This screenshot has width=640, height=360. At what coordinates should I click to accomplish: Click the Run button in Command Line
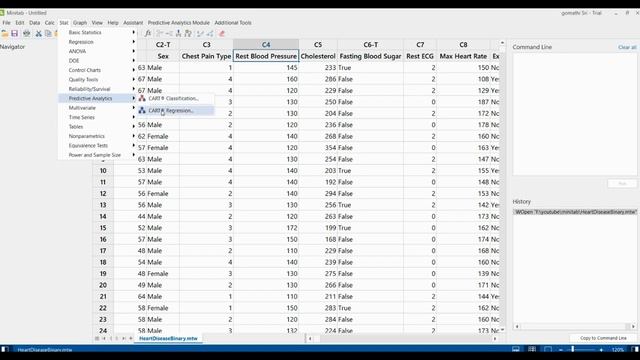tap(622, 183)
